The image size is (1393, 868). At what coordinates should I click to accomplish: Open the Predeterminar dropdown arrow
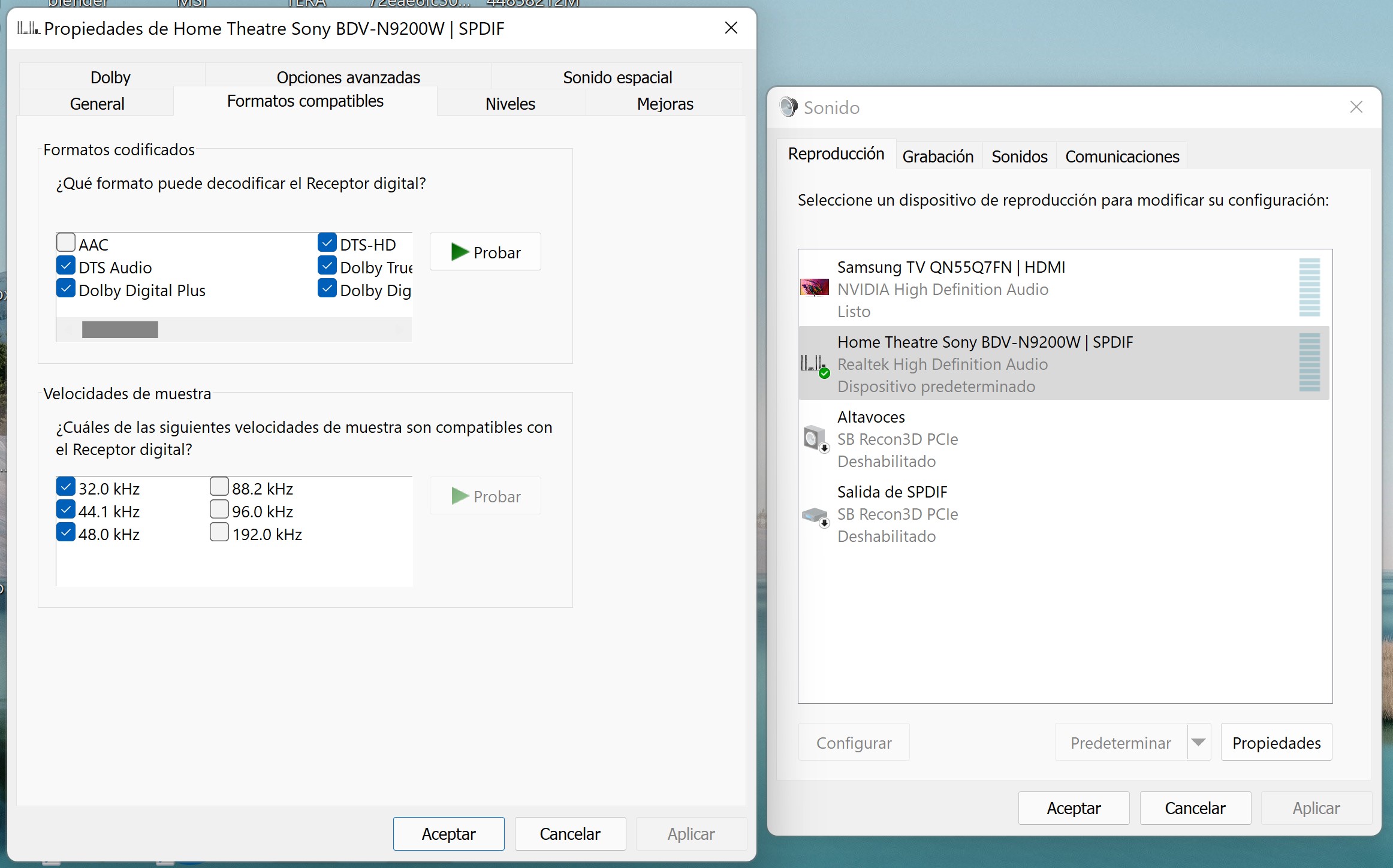coord(1199,742)
